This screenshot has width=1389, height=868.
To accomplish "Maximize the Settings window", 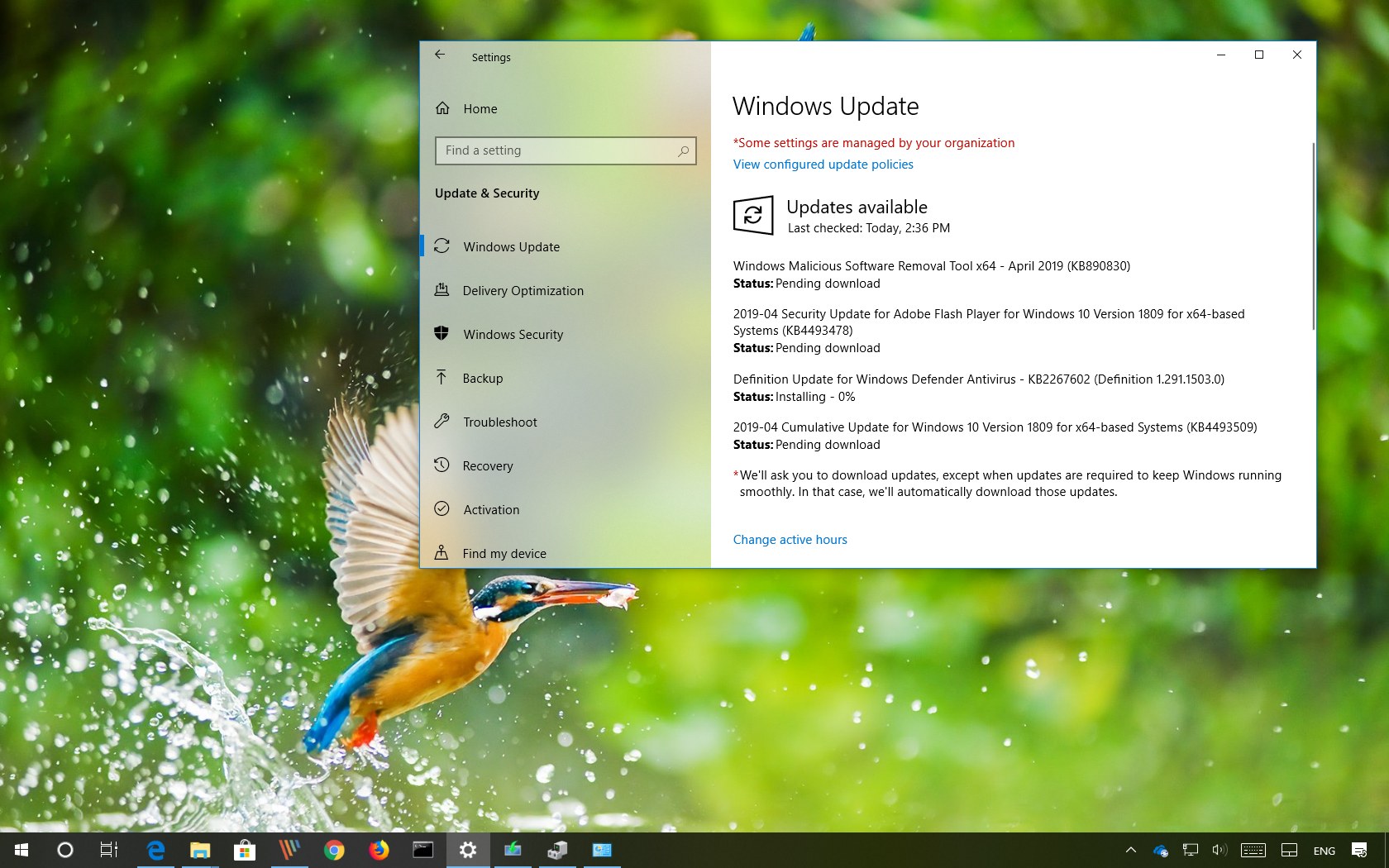I will 1259,55.
